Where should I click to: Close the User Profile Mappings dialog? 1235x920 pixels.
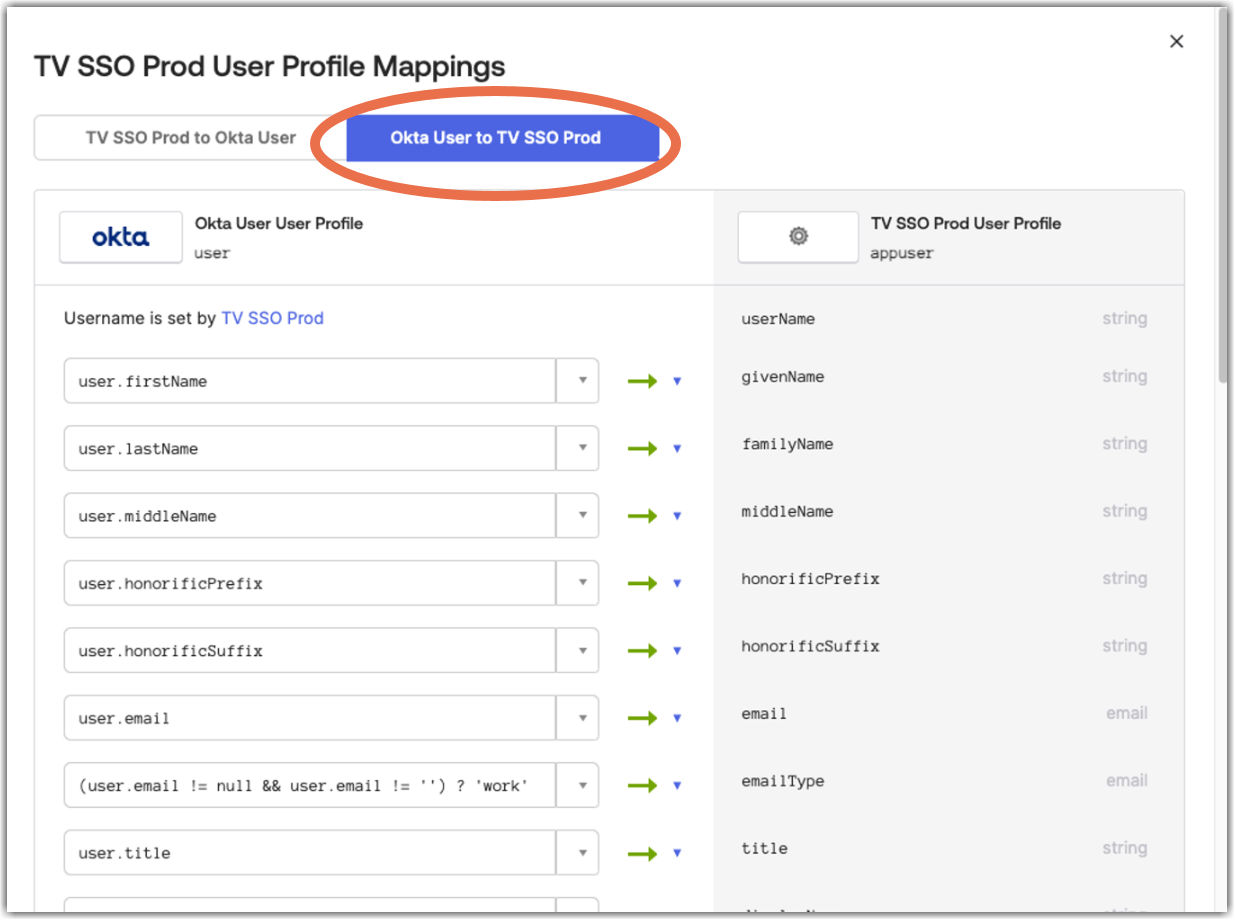point(1177,41)
